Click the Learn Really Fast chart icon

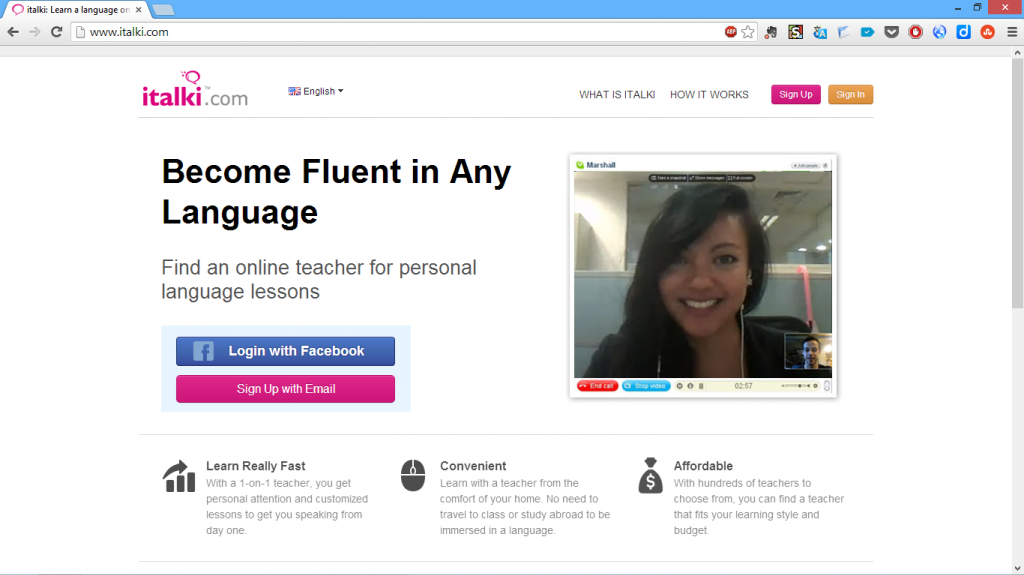[179, 476]
